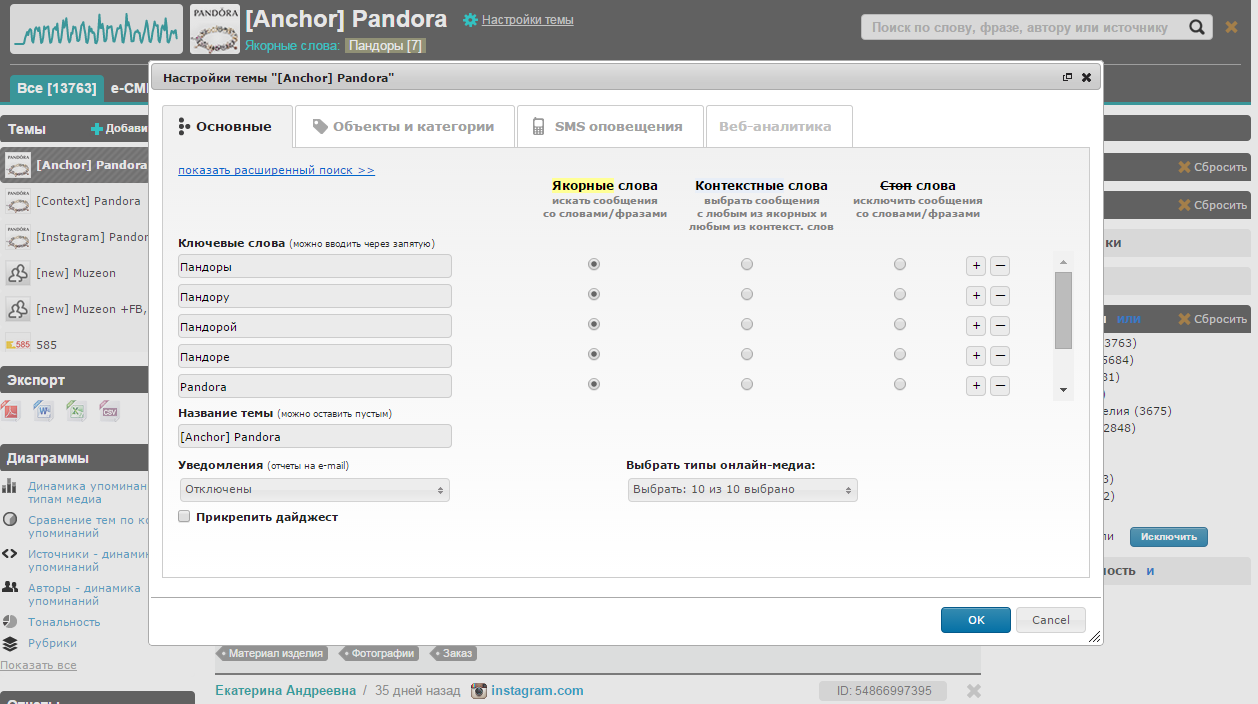Cancel the theme settings dialog
Screen dimensions: 1258x704
point(1051,620)
